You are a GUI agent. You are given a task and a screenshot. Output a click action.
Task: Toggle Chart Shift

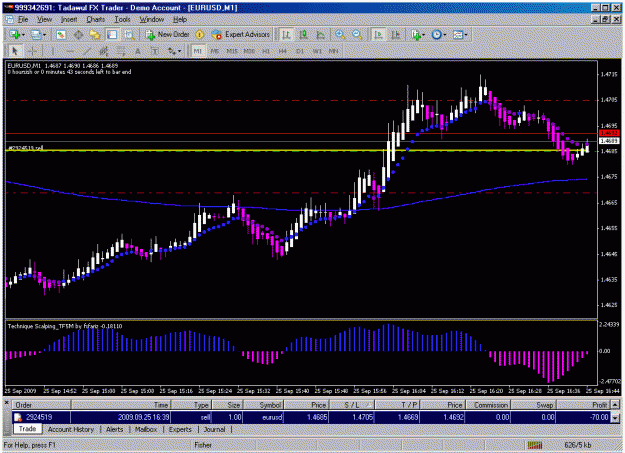click(x=395, y=35)
